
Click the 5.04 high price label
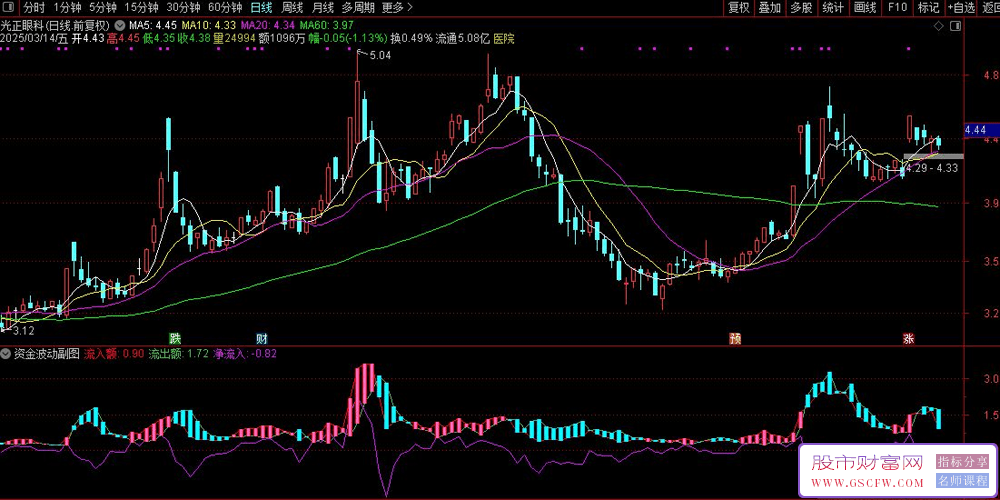click(380, 55)
